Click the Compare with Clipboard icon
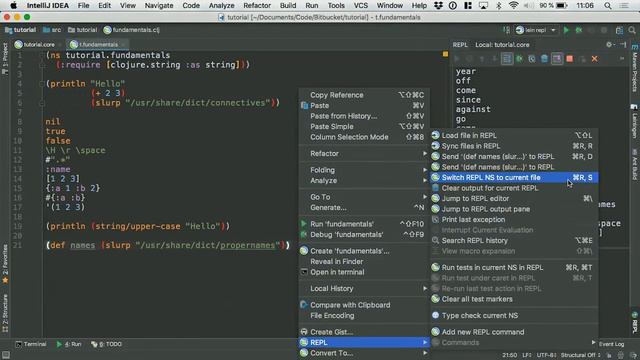This screenshot has height=360, width=640. click(x=304, y=305)
